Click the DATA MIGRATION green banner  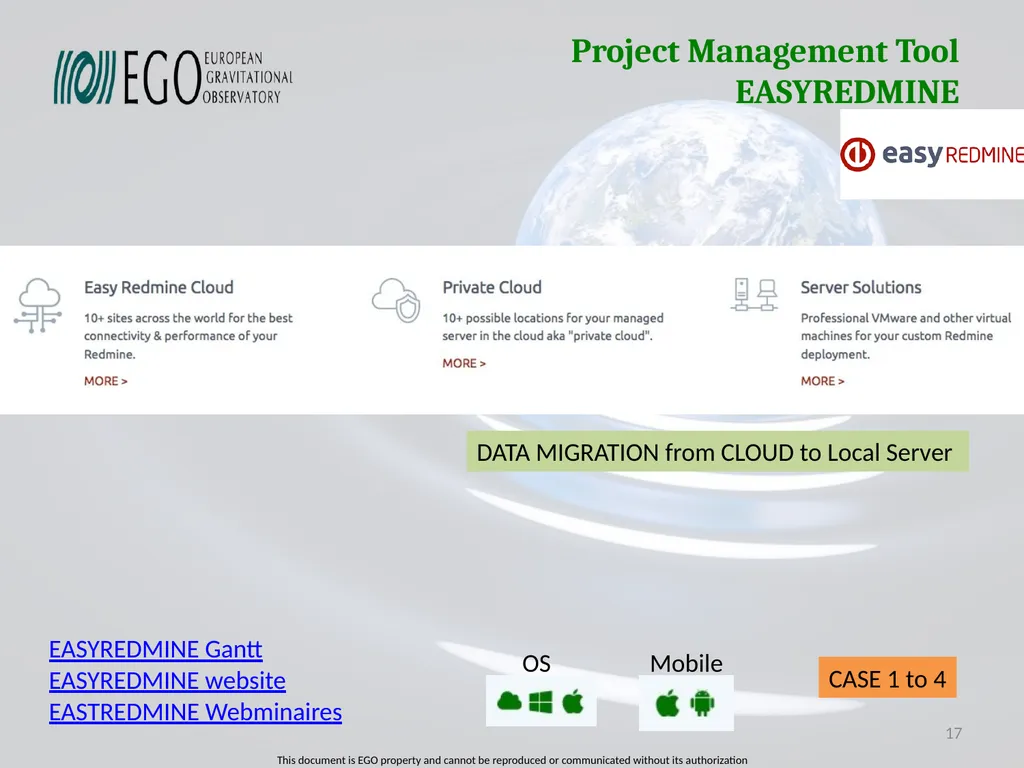[x=717, y=452]
